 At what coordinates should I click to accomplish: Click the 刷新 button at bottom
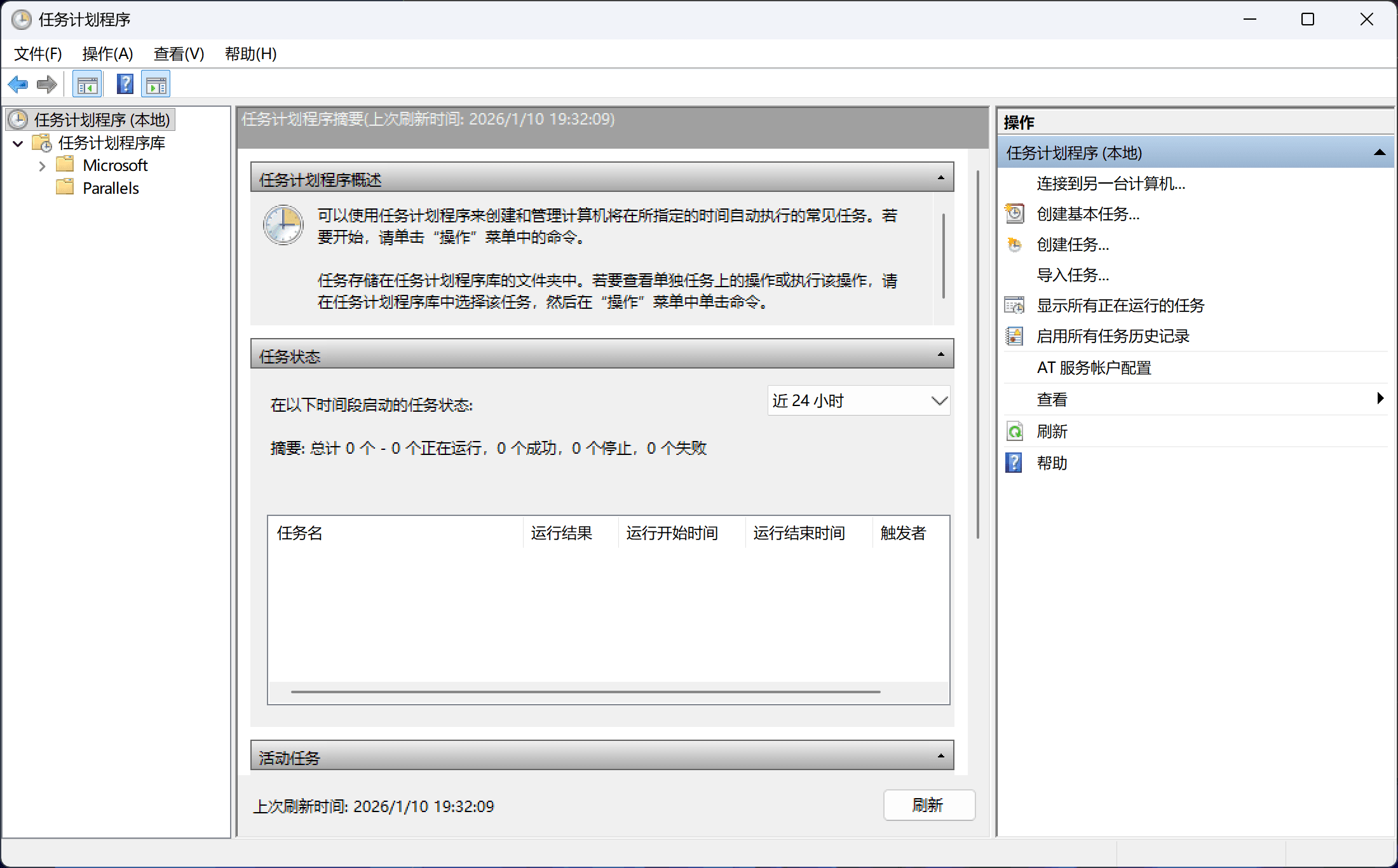point(928,805)
